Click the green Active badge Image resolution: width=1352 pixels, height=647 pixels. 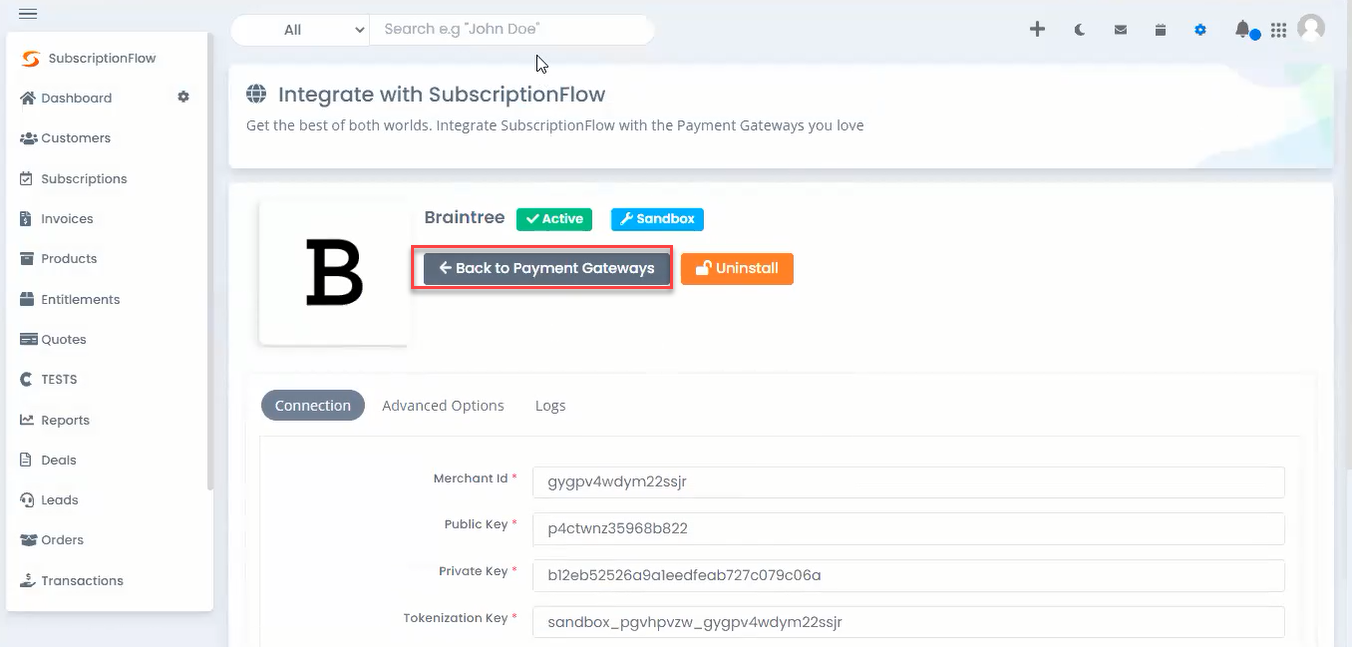[554, 219]
